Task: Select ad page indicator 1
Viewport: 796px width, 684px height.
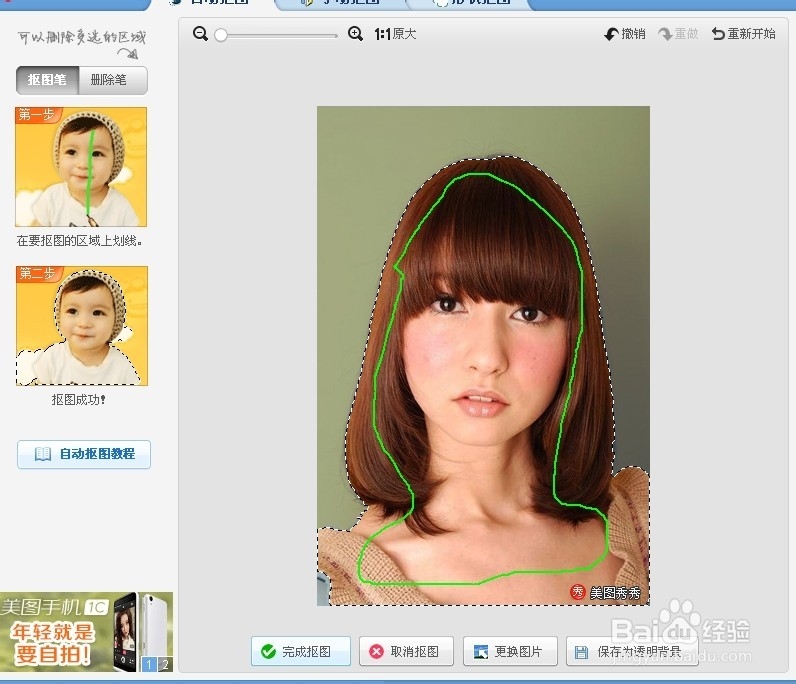Action: [149, 664]
